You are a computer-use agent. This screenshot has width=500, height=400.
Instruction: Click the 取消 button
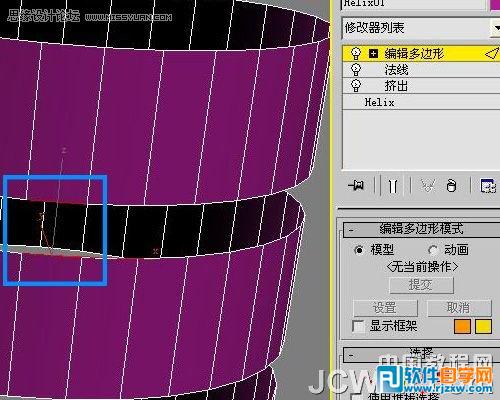click(459, 308)
